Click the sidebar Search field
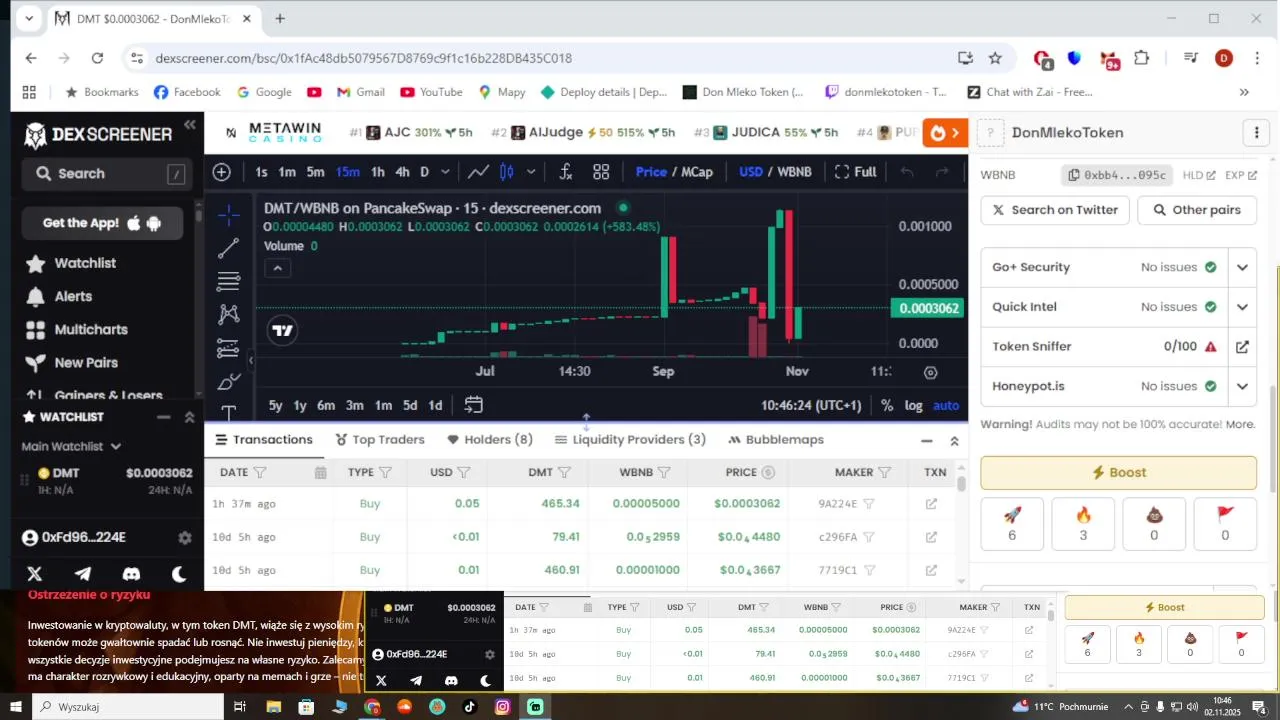This screenshot has height=720, width=1280. coord(107,173)
